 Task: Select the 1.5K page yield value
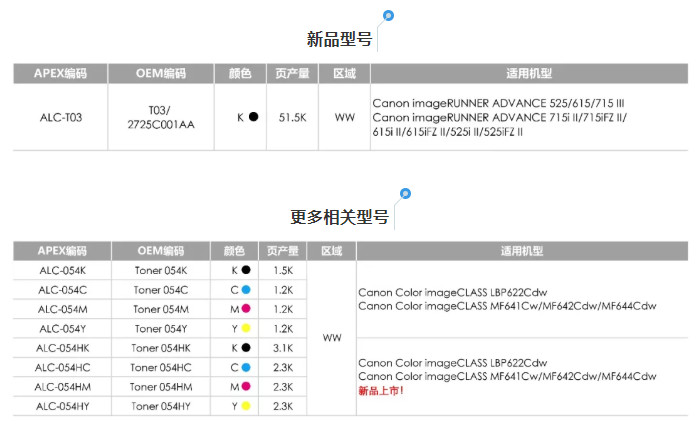[283, 270]
